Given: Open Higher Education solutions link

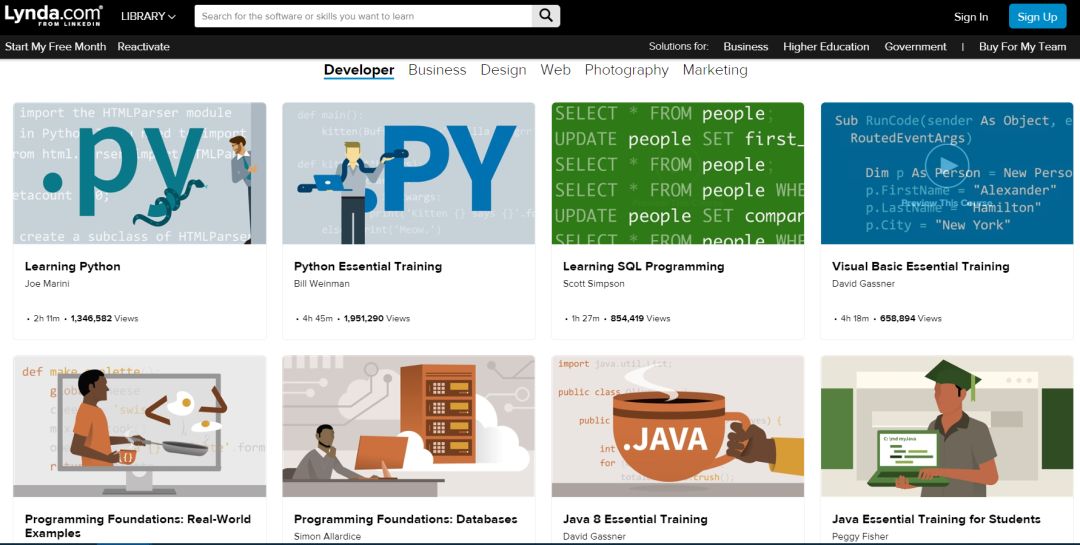Looking at the screenshot, I should (826, 47).
